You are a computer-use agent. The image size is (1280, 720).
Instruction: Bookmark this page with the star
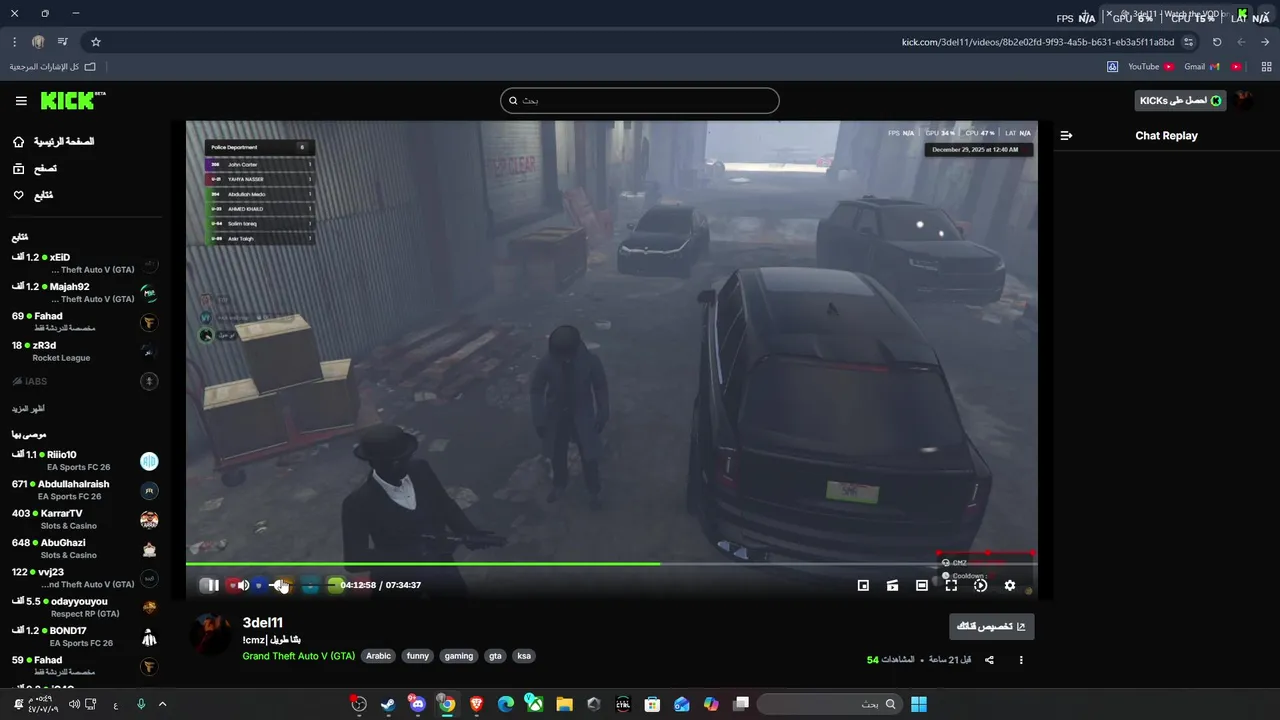tap(96, 42)
